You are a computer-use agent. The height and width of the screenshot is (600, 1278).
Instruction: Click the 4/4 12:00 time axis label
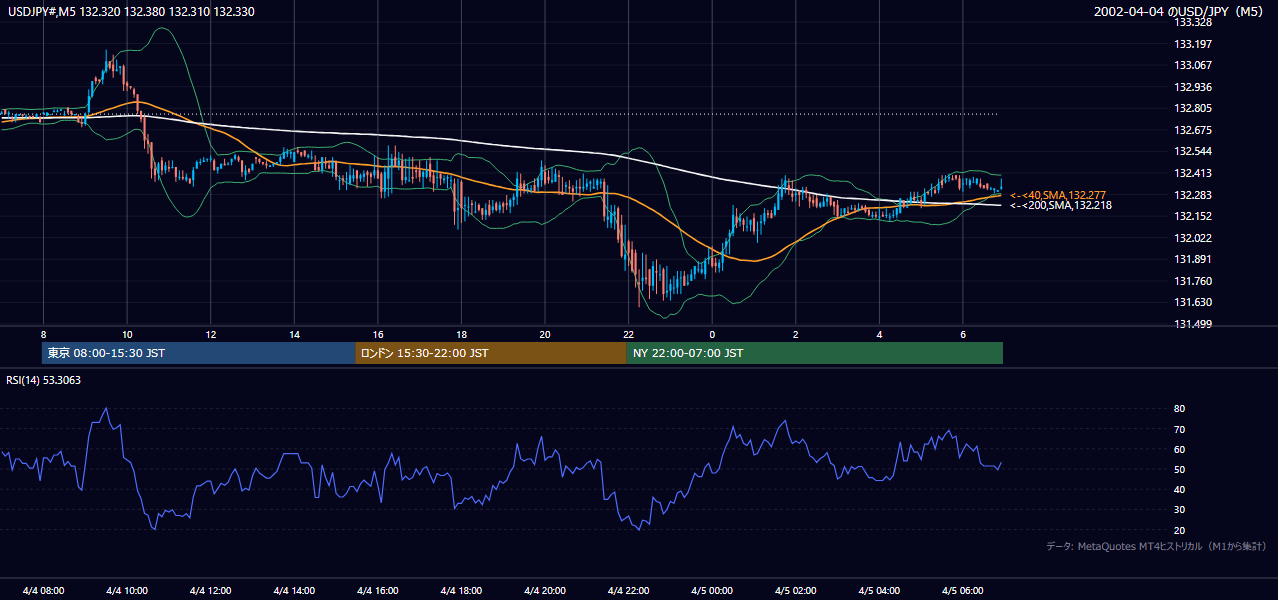point(210,590)
